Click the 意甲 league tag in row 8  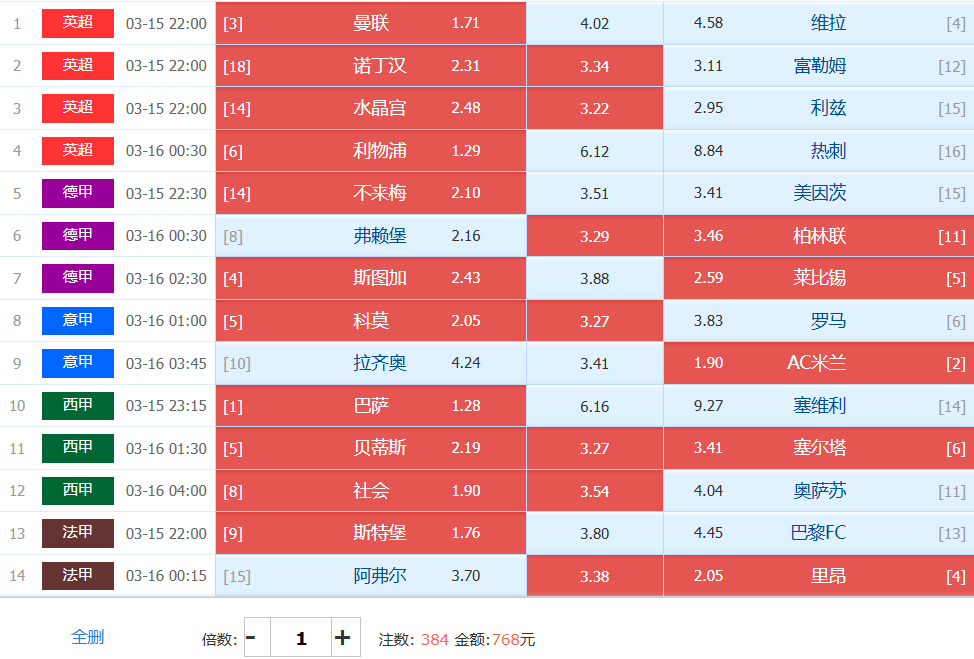point(78,321)
